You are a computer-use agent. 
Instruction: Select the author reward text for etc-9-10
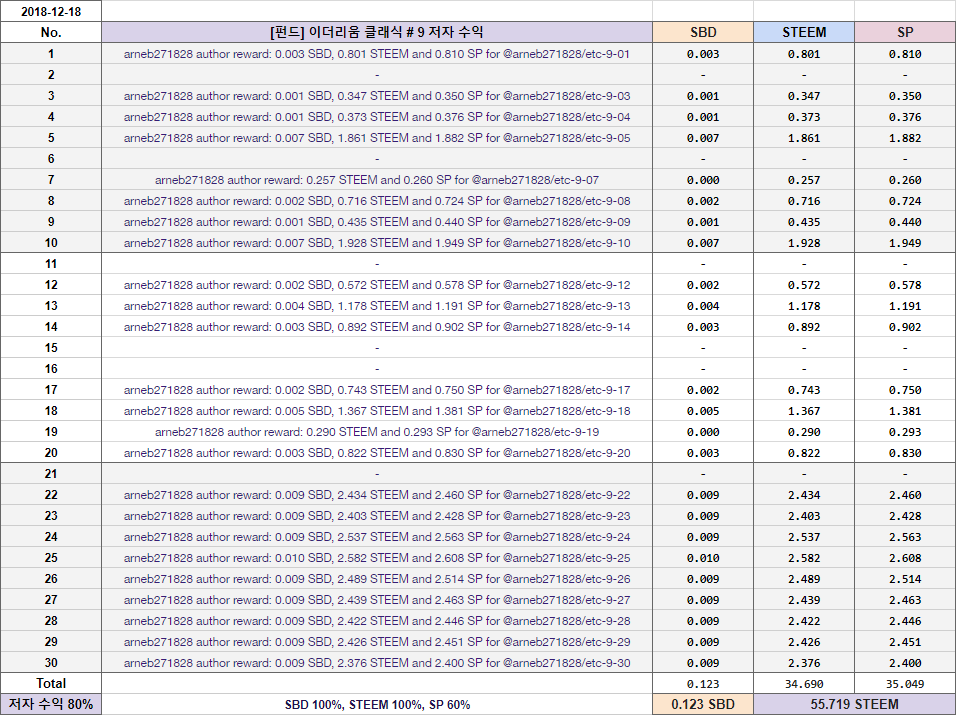tap(377, 243)
